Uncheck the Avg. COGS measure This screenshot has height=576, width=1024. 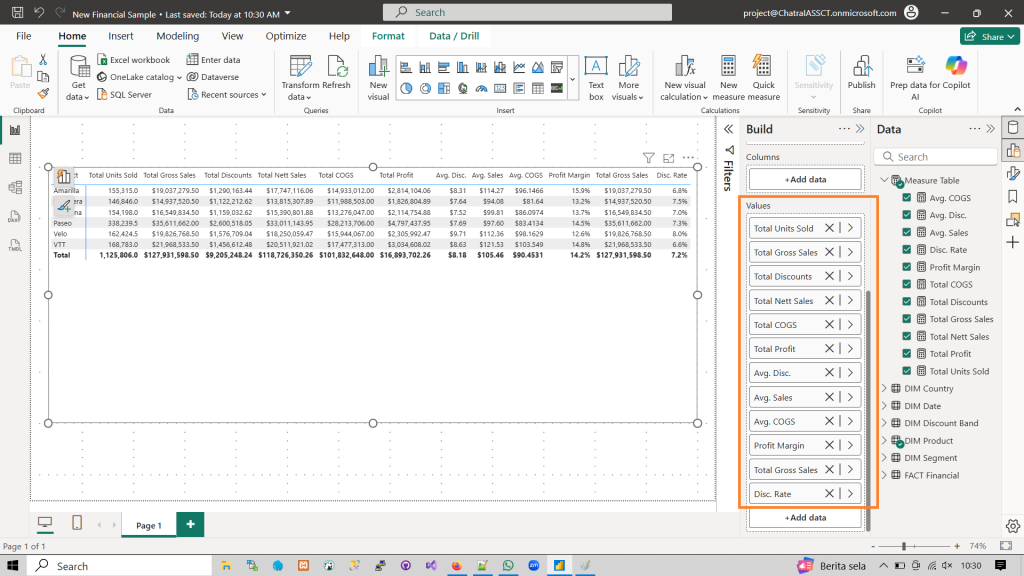(x=907, y=198)
